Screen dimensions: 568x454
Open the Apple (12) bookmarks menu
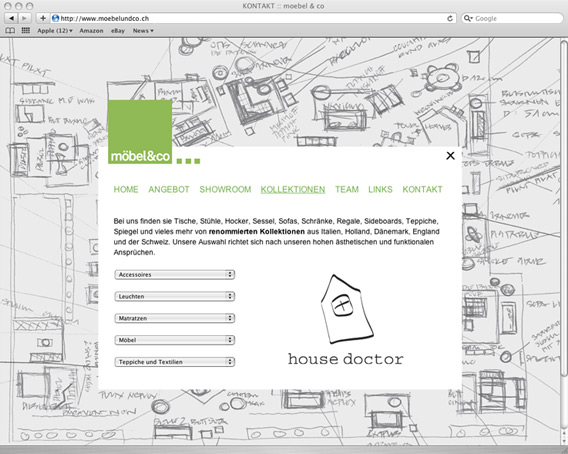[x=55, y=31]
